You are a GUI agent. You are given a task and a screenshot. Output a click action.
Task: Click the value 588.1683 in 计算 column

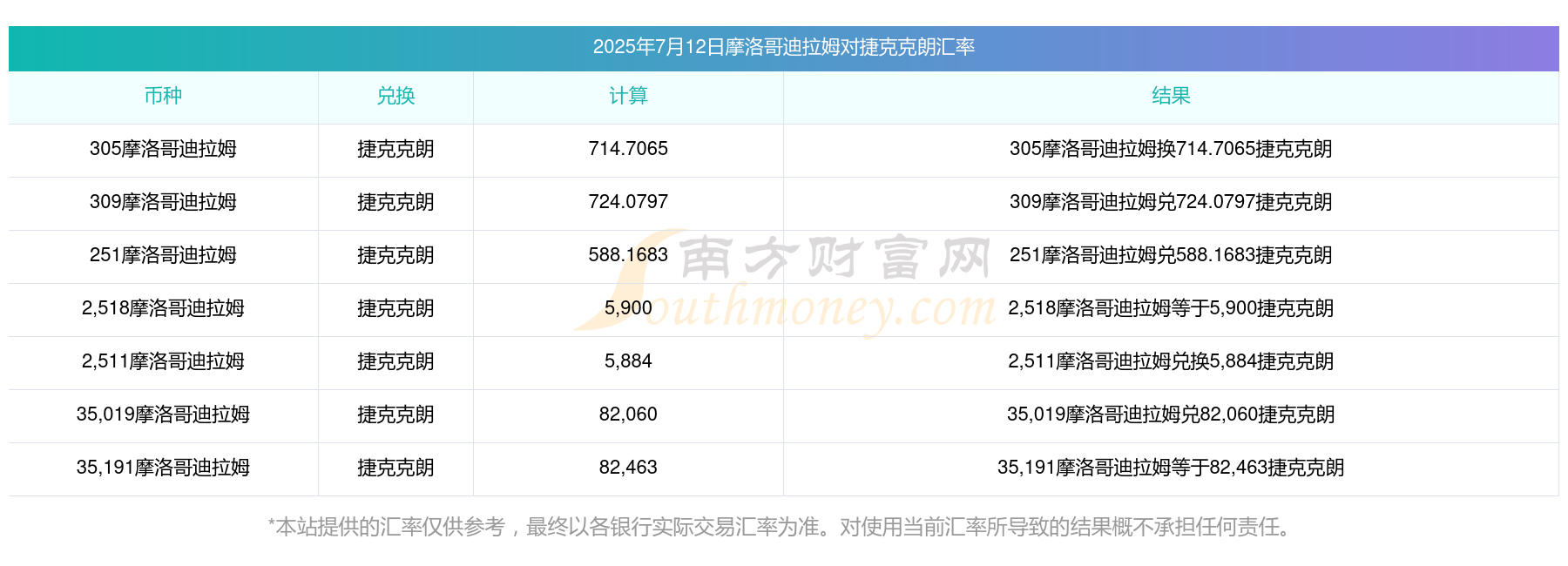(x=628, y=255)
